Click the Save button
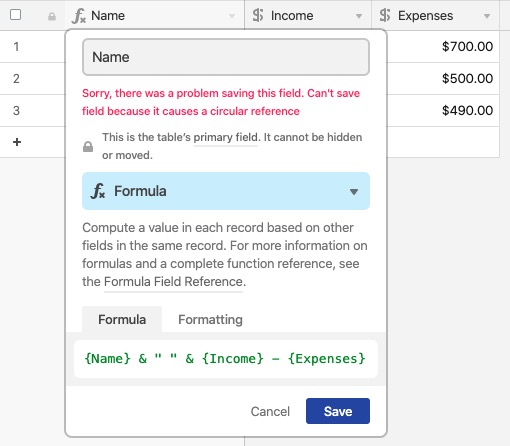Viewport: 510px width, 446px height. coord(338,411)
